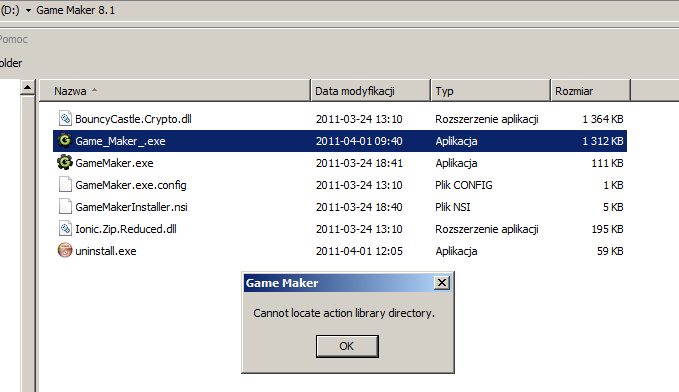
Task: Click the BouncyCastle.Crypto.dll file icon
Action: [x=65, y=118]
